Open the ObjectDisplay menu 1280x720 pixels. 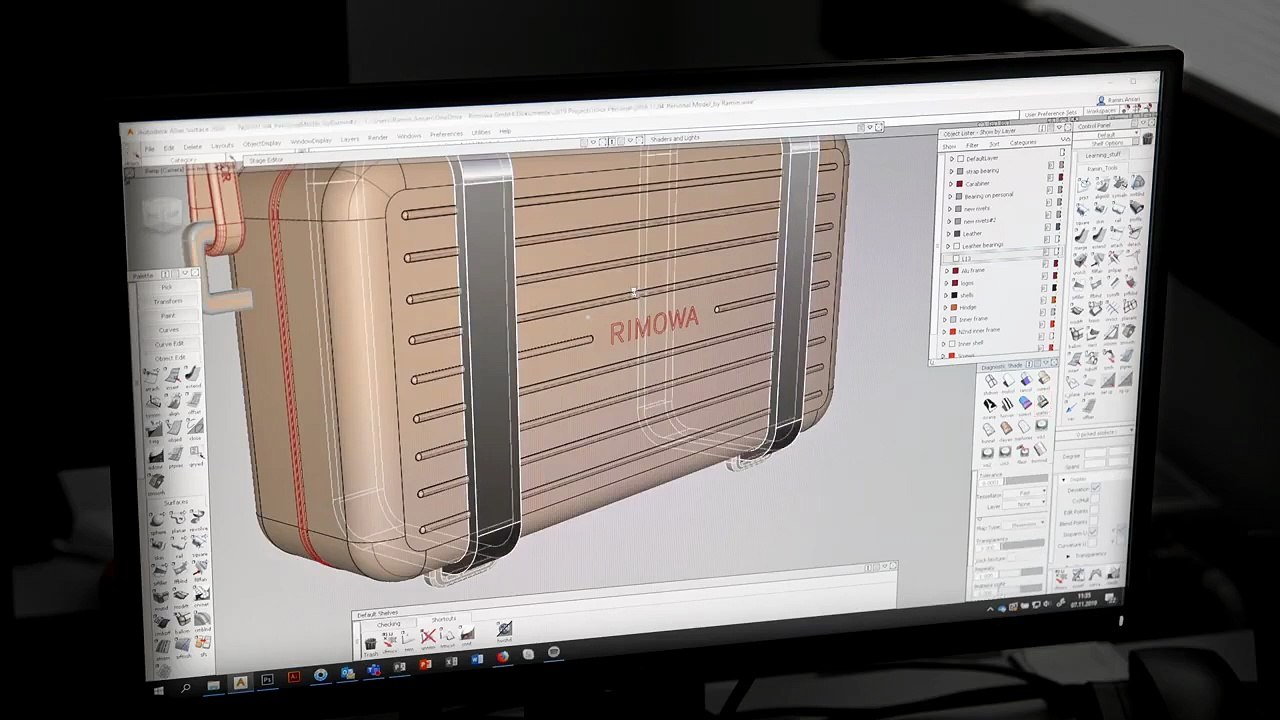click(262, 143)
